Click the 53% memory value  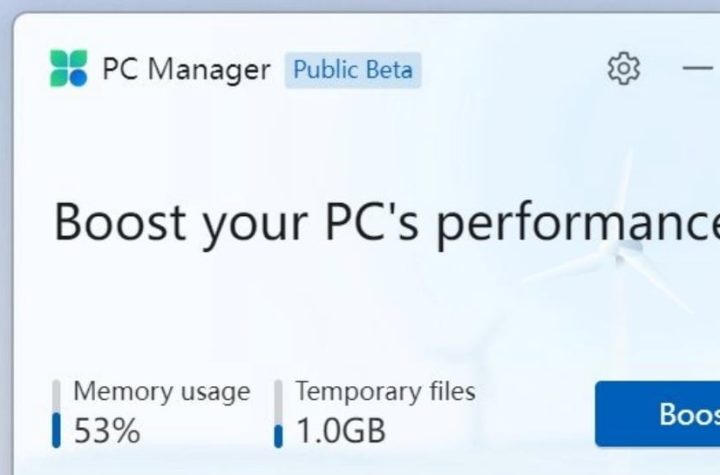click(107, 431)
